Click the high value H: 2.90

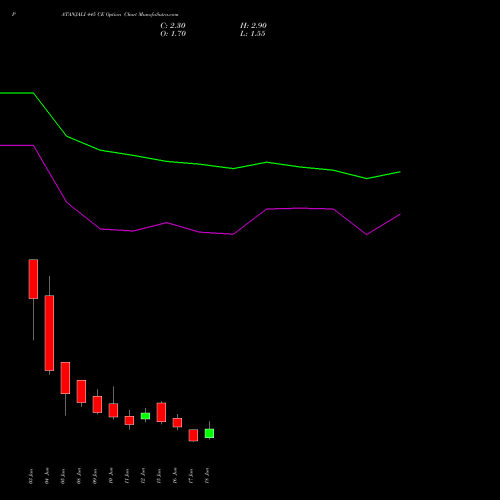253,26
